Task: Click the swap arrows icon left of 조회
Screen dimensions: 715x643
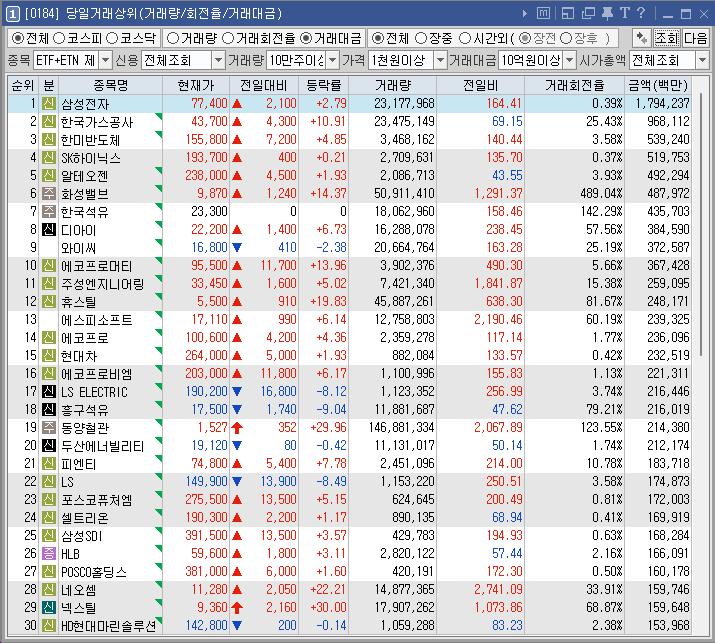Action: point(642,38)
